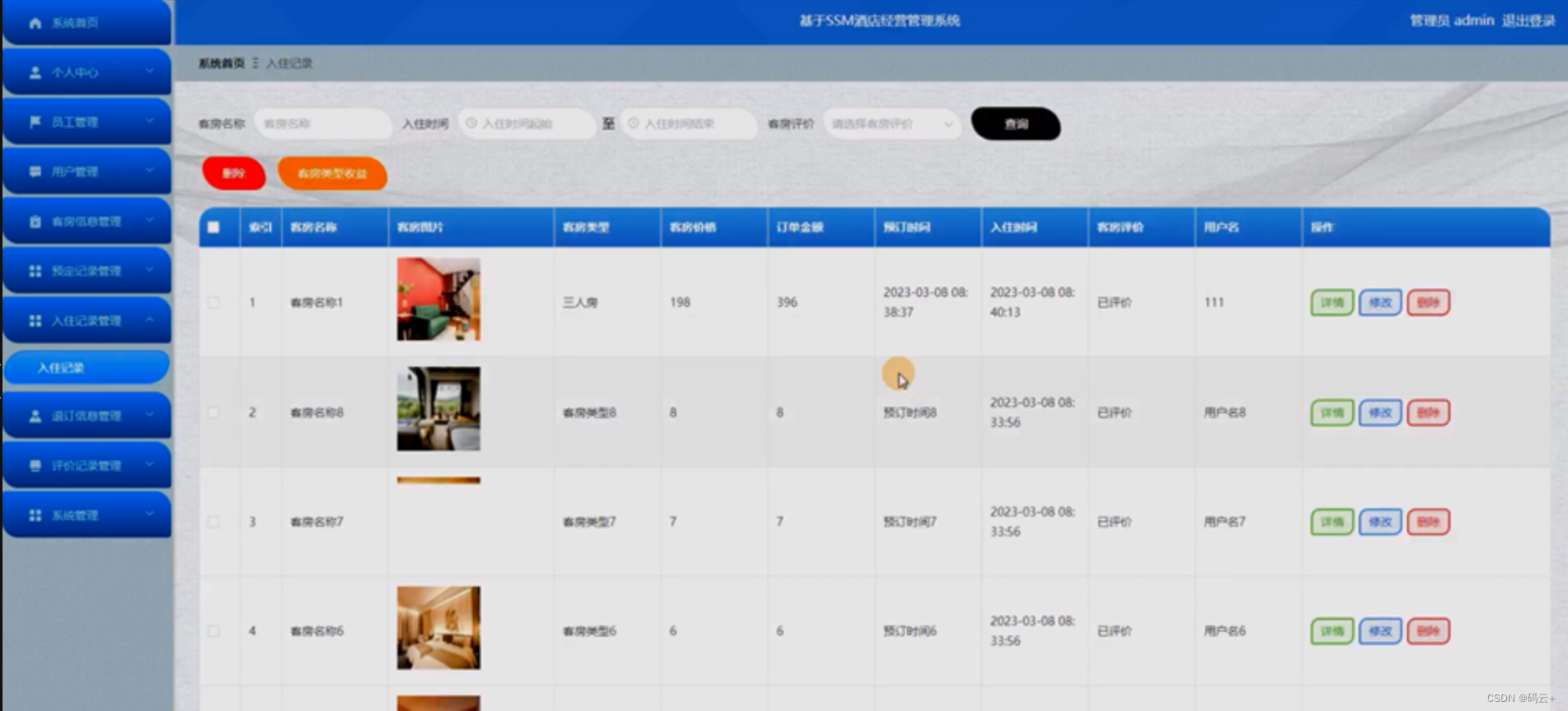Click 修改 for row 客房名称1
The image size is (1568, 711).
coord(1380,303)
